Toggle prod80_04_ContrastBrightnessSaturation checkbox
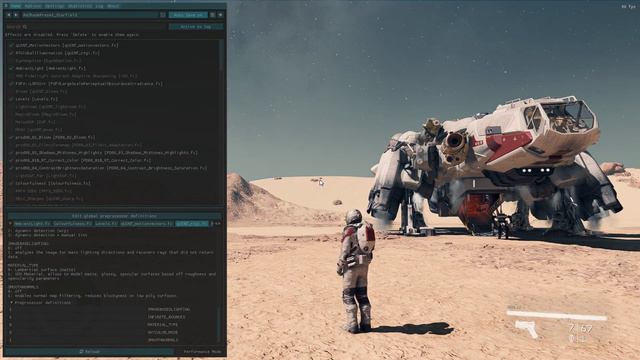640x360 pixels. point(11,168)
